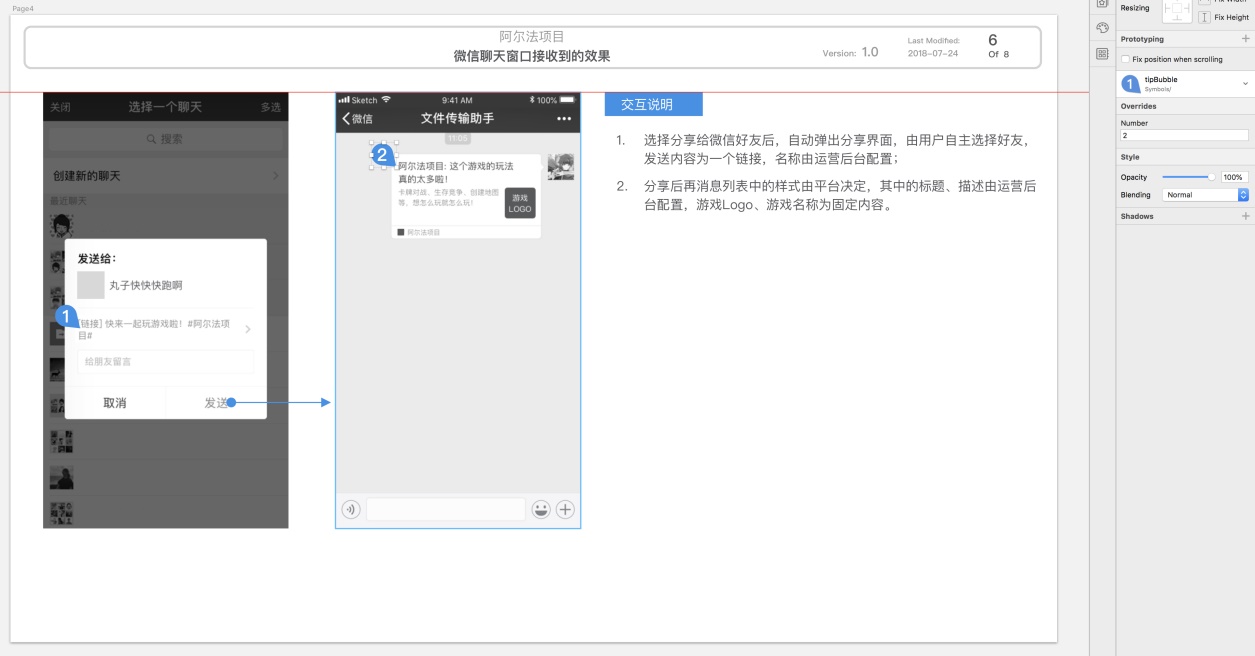
Task: Expand the tipBubble symbol chevron
Action: (x=1245, y=82)
